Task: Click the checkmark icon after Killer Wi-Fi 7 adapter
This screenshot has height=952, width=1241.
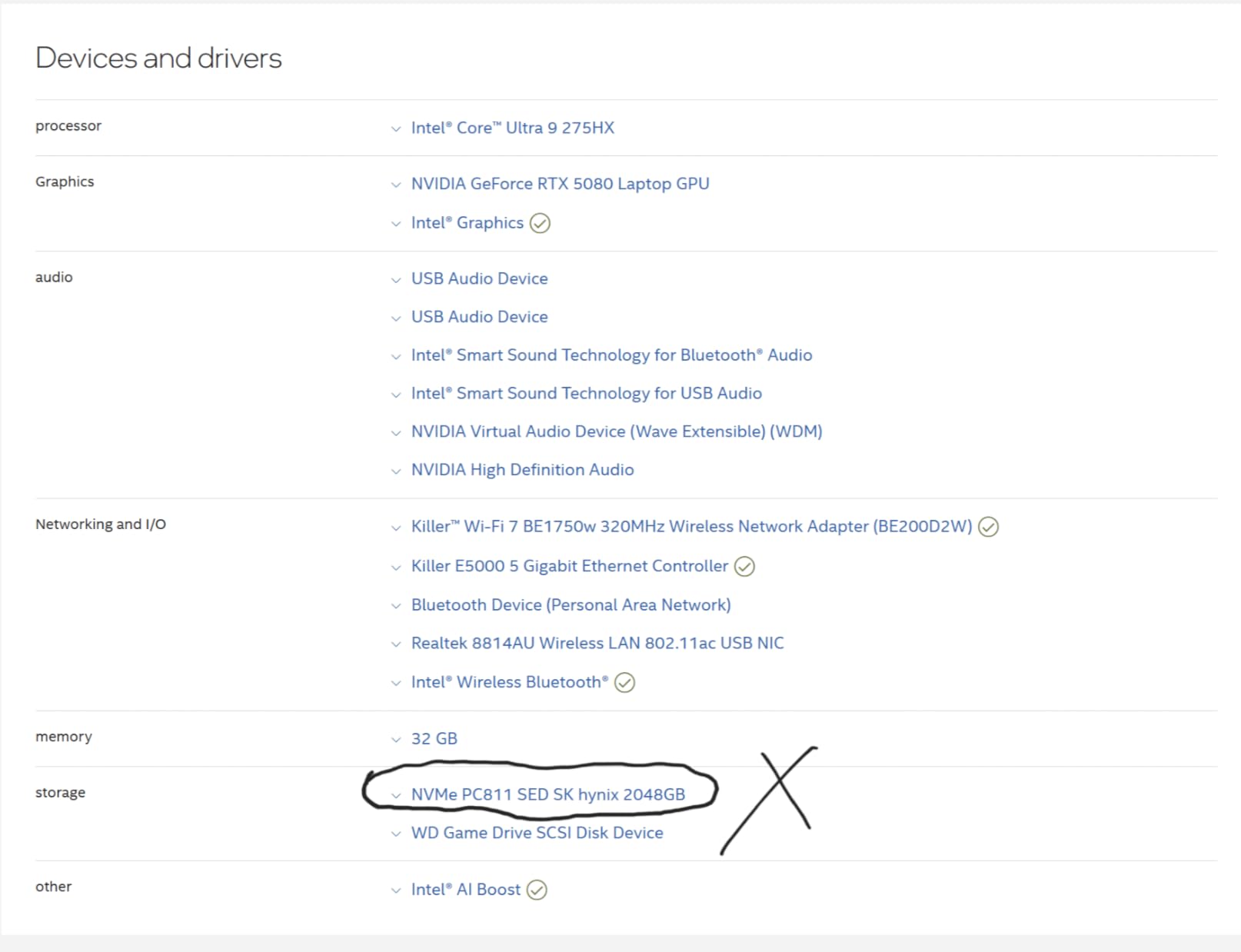Action: (988, 527)
